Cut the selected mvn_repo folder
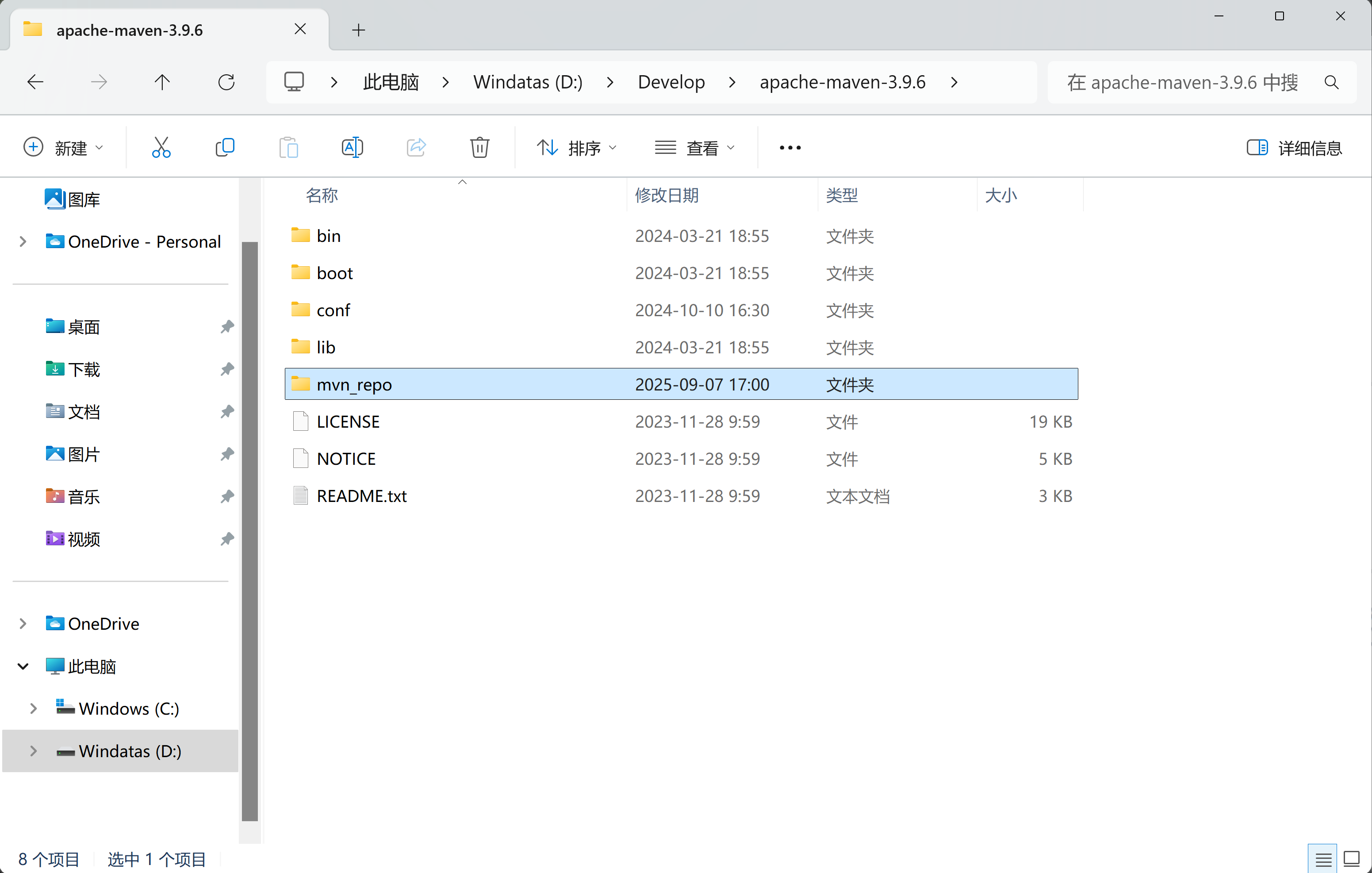 pos(161,147)
